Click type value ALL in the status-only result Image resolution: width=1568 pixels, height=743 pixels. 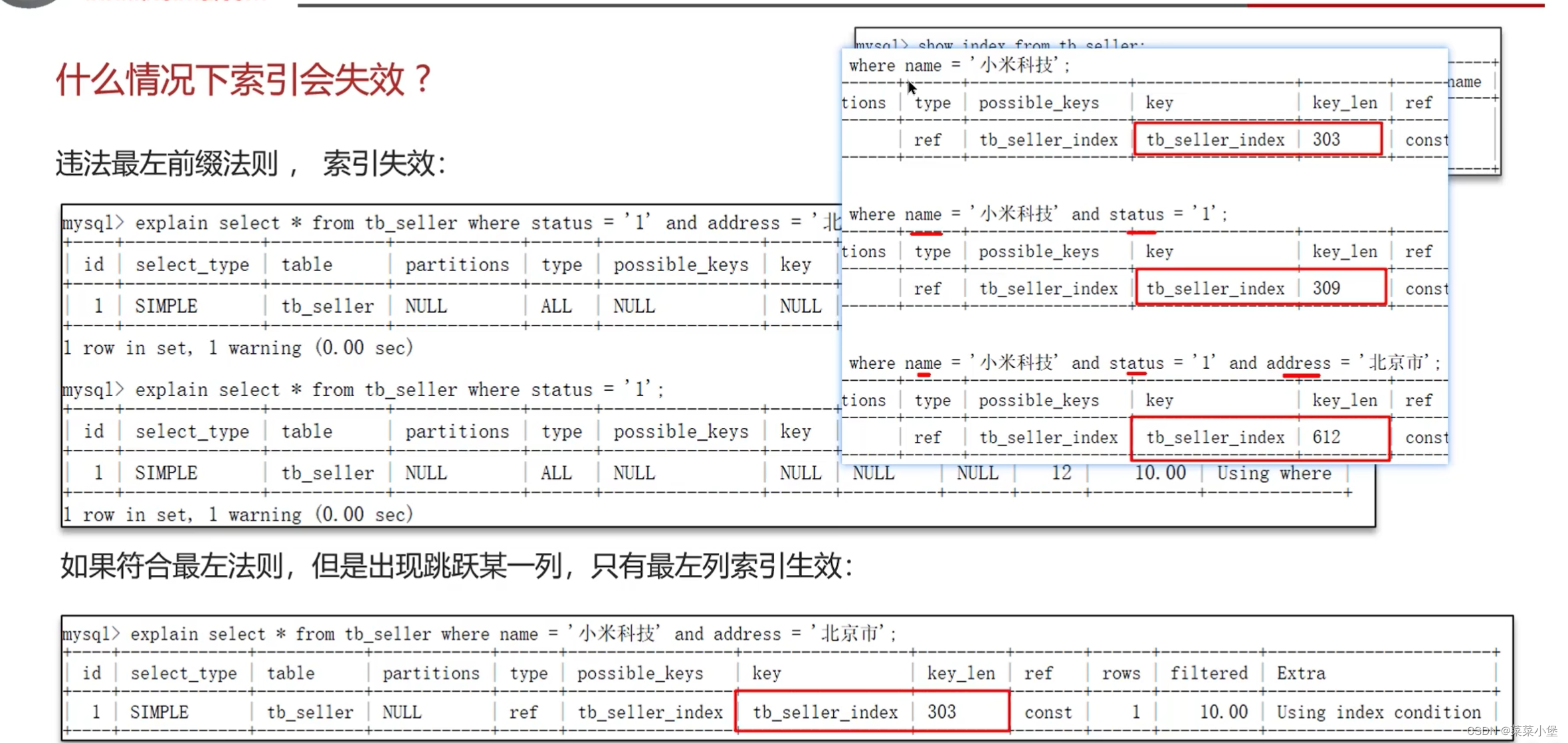tap(556, 473)
